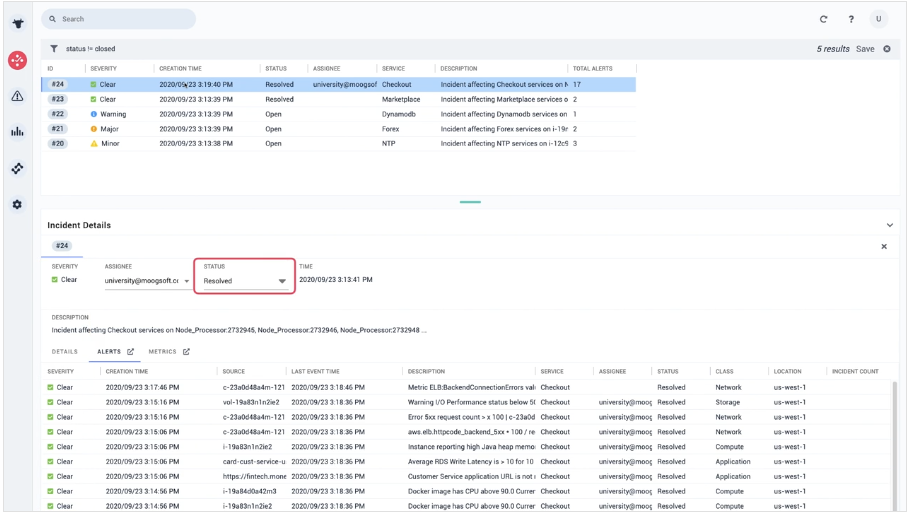Sort alerts by Location column header
The height and width of the screenshot is (519, 909).
tap(787, 371)
